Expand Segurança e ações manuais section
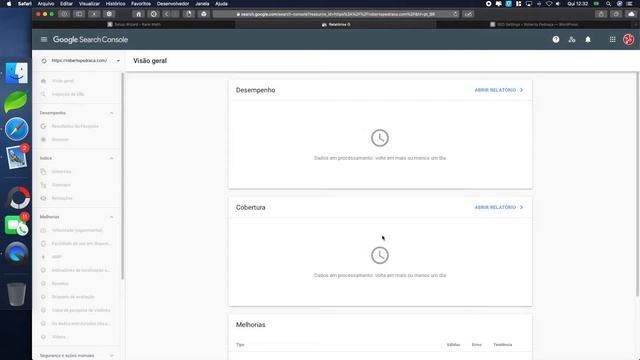Image resolution: width=640 pixels, height=360 pixels. point(111,356)
